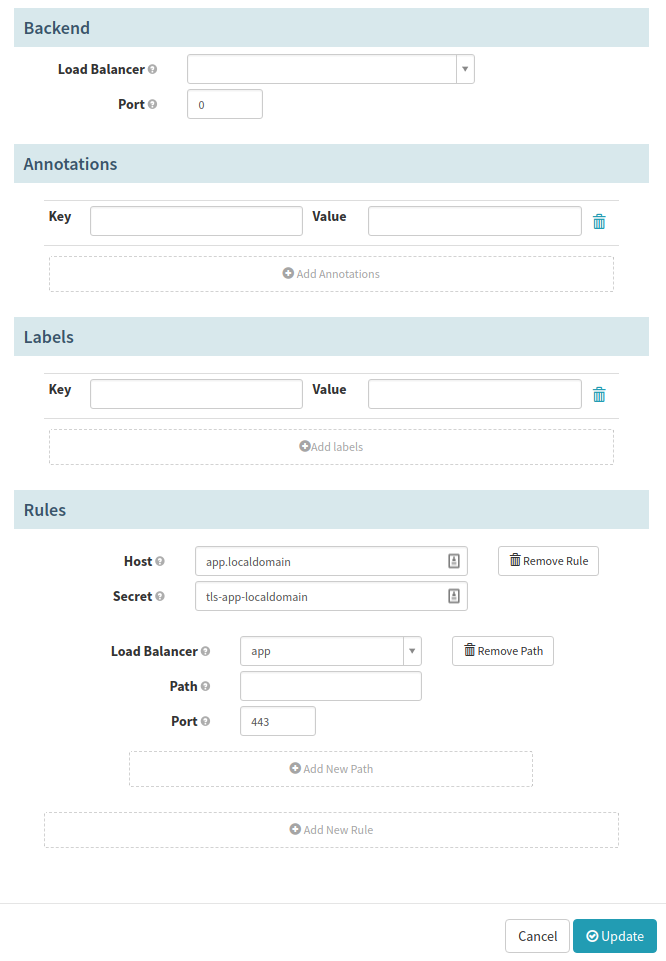The width and height of the screenshot is (666, 961).
Task: Open the Backend Load Balancer dropdown
Action: (x=464, y=69)
